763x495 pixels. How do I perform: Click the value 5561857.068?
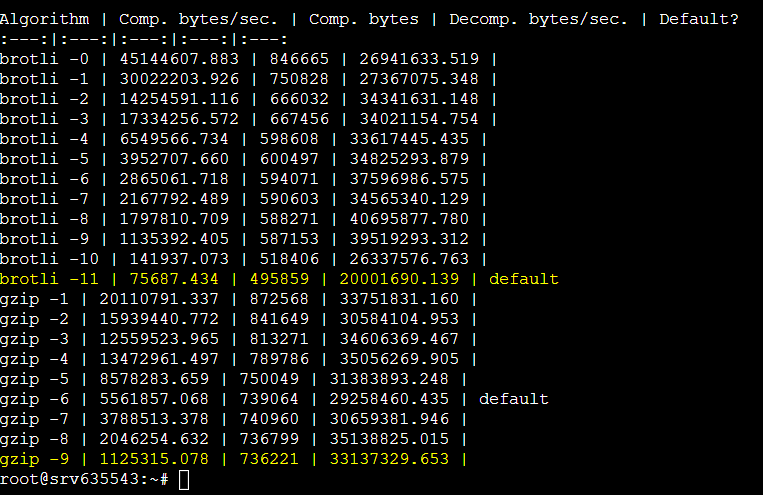tap(154, 399)
